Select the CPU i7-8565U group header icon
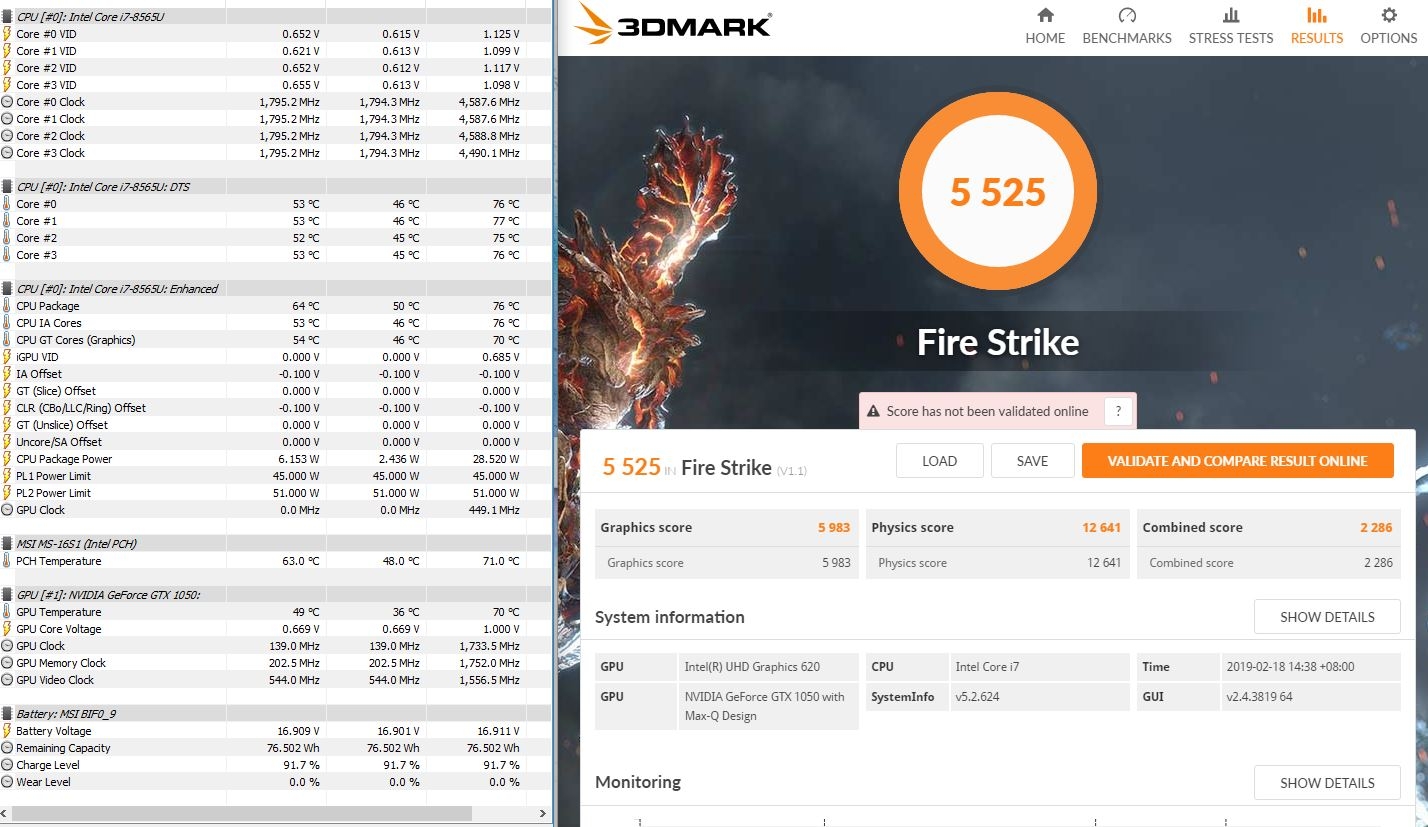Viewport: 1428px width, 827px height. click(x=8, y=17)
